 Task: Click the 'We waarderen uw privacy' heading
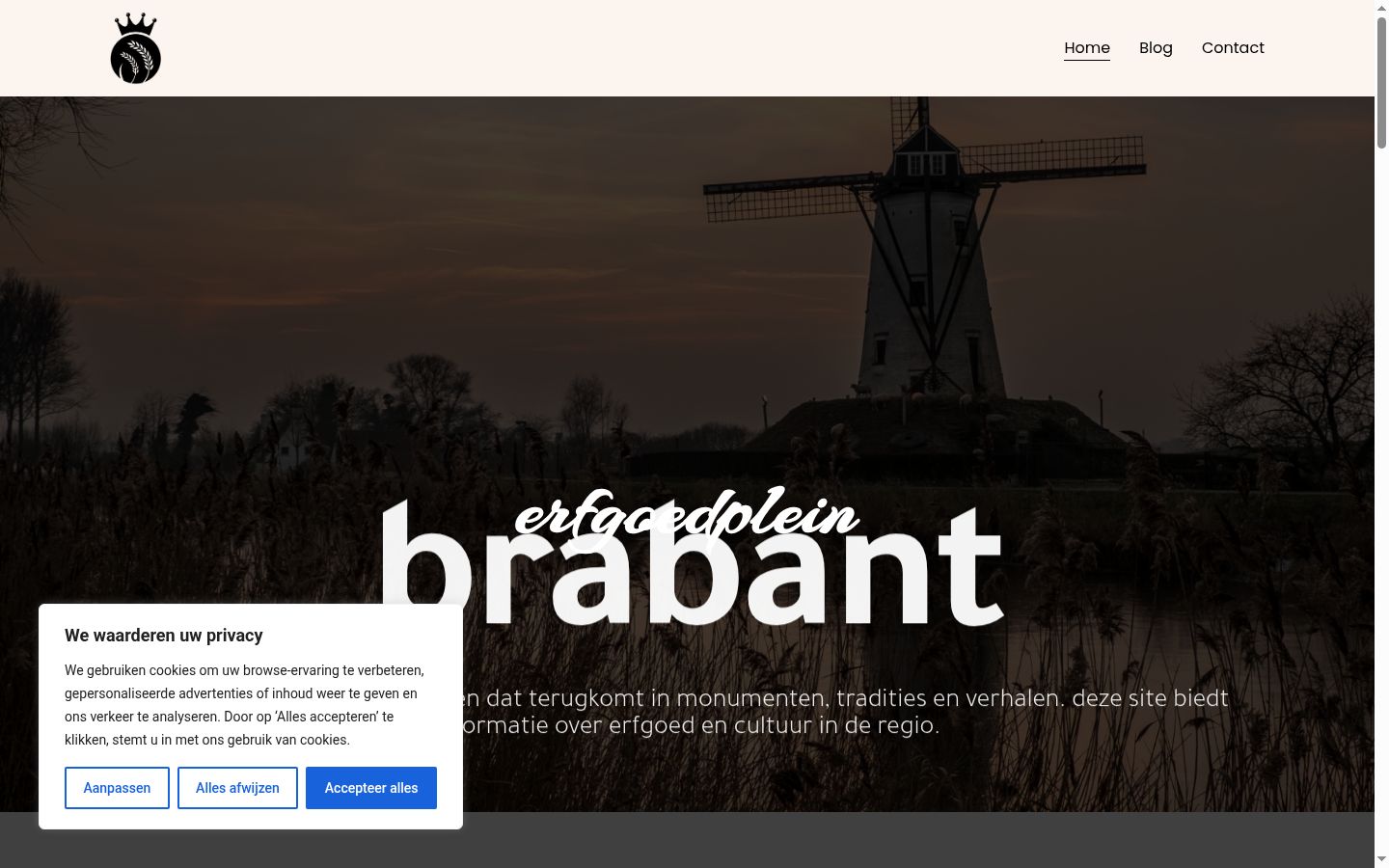[164, 636]
